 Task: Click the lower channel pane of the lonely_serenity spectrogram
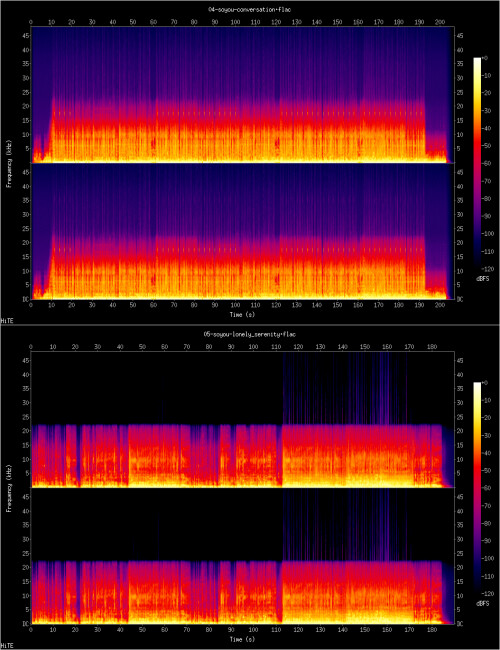coord(243,556)
